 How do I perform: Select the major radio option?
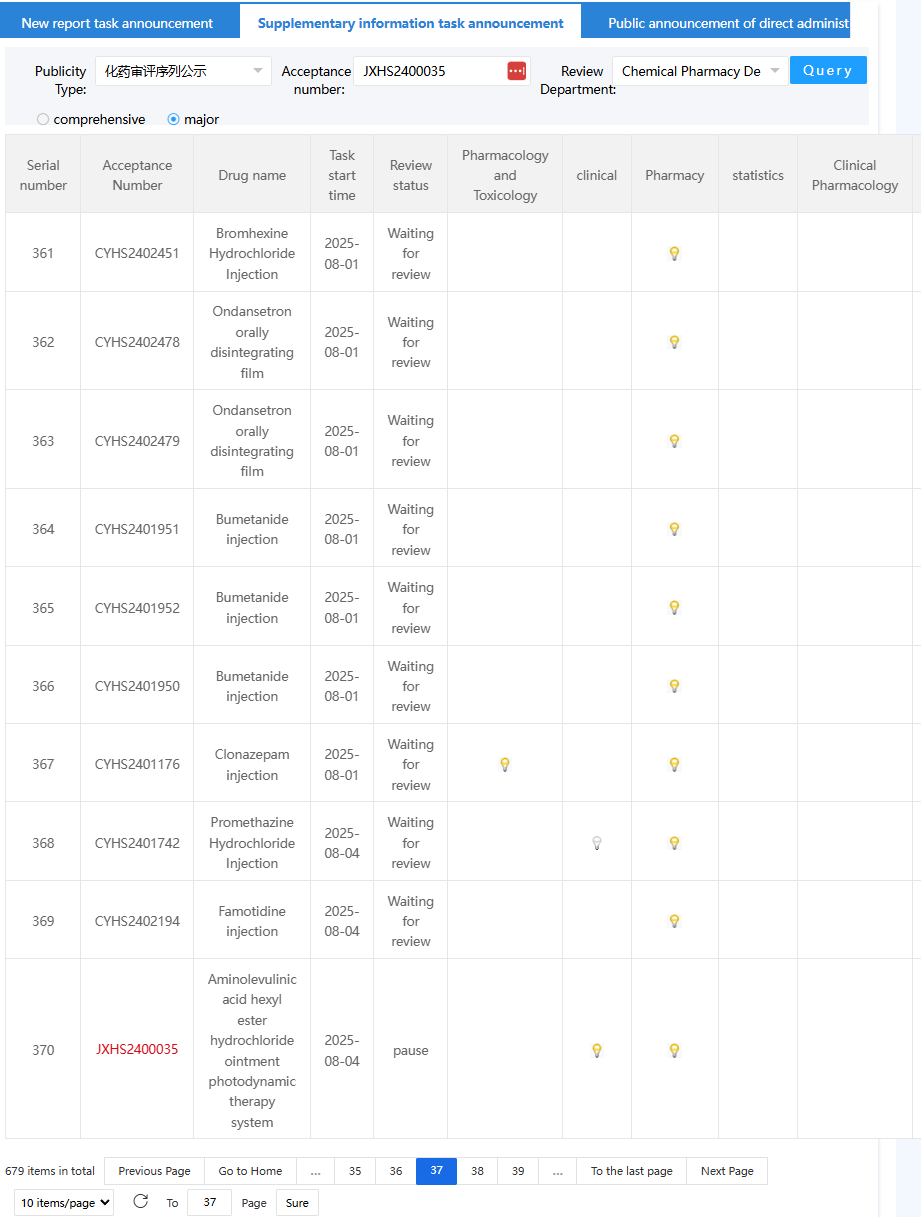tap(174, 119)
